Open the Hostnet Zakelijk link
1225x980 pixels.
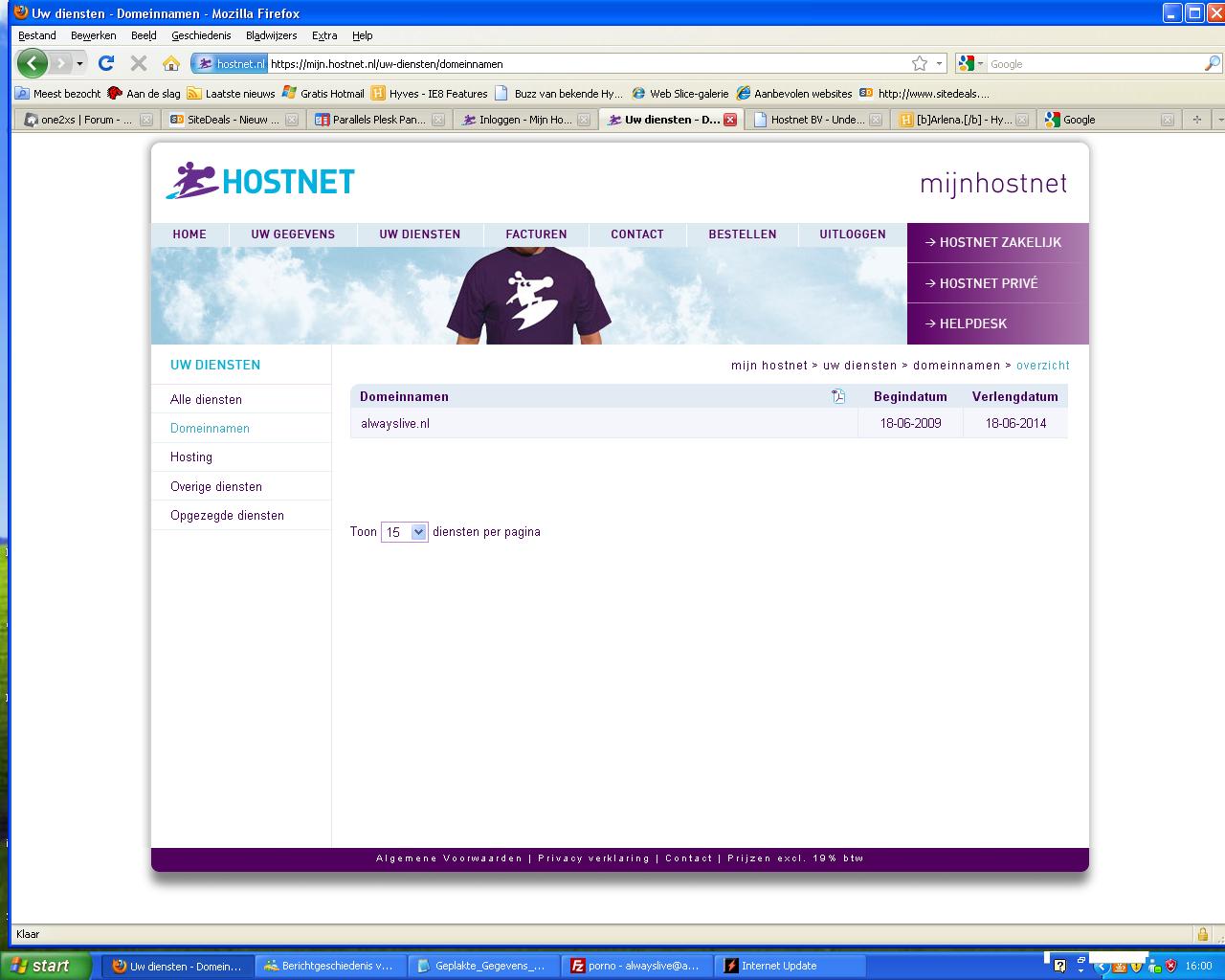[998, 242]
